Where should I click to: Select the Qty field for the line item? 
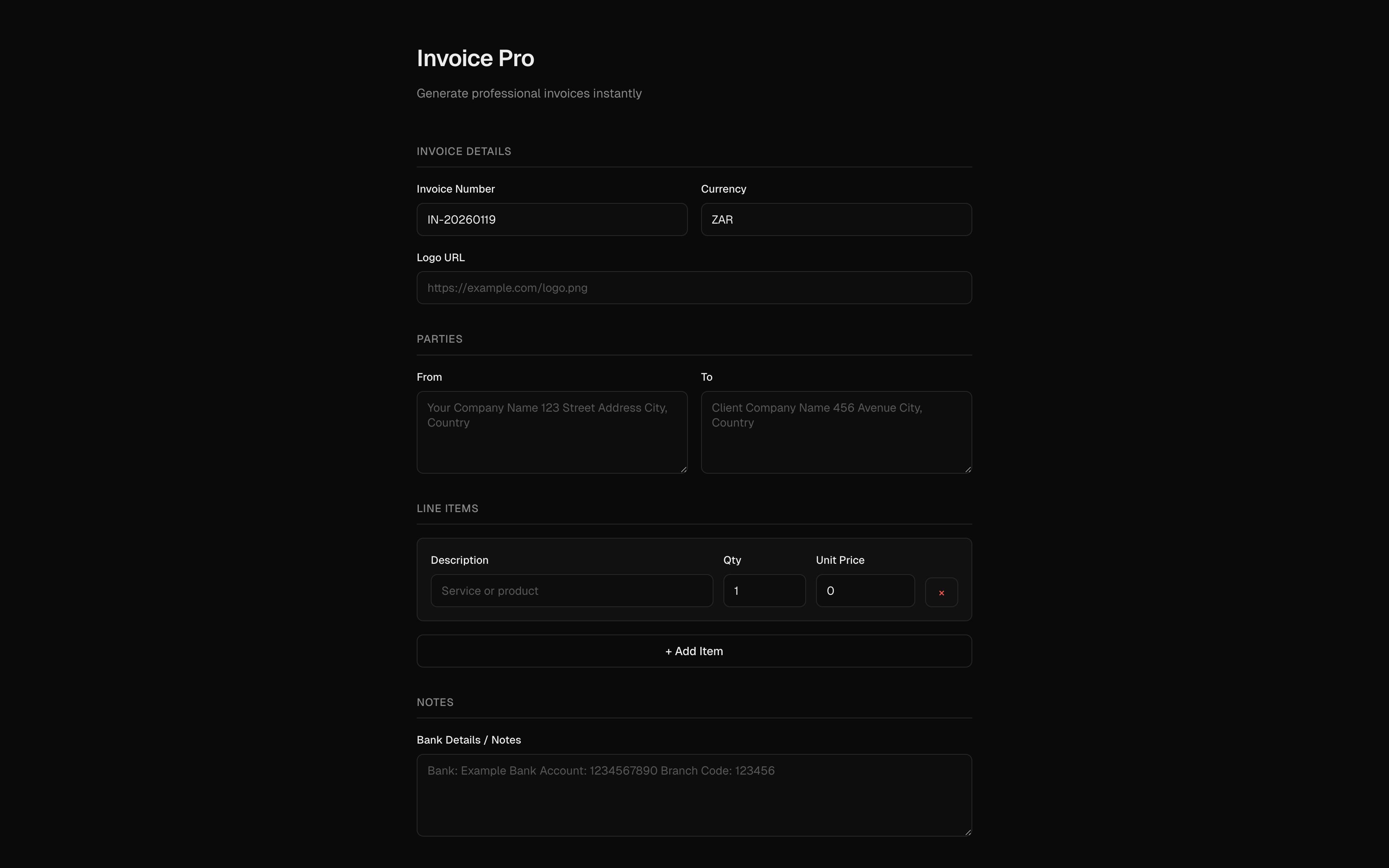pos(764,590)
